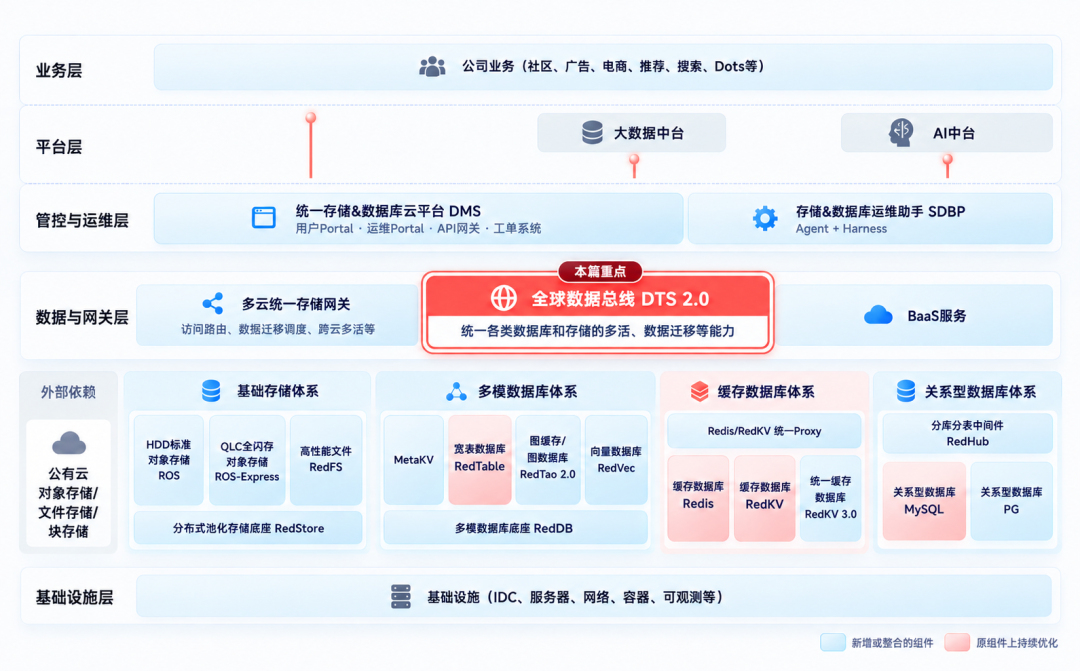This screenshot has width=1080, height=671.
Task: Click the 宽表数据库 RedTable box
Action: pyautogui.click(x=479, y=460)
